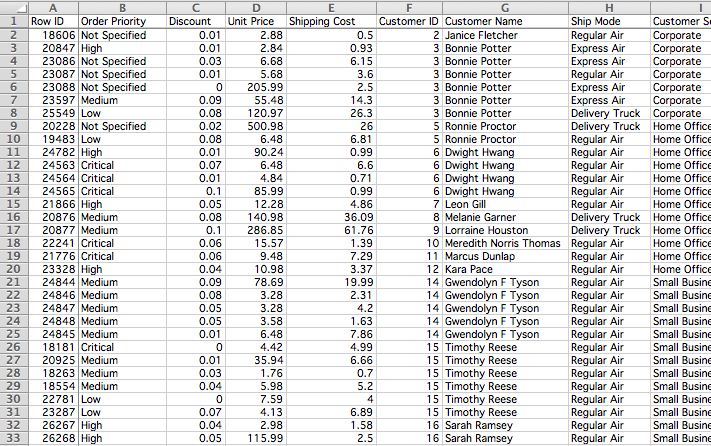This screenshot has width=711, height=446.
Task: Click the 'Order Priority' header cell
Action: (122, 21)
